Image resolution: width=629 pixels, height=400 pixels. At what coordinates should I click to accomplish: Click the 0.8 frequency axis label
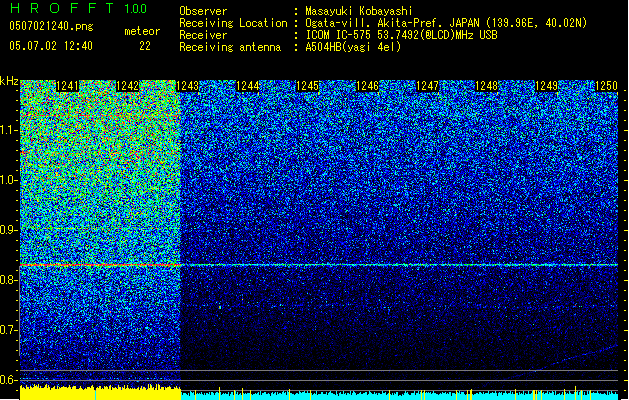click(9, 280)
